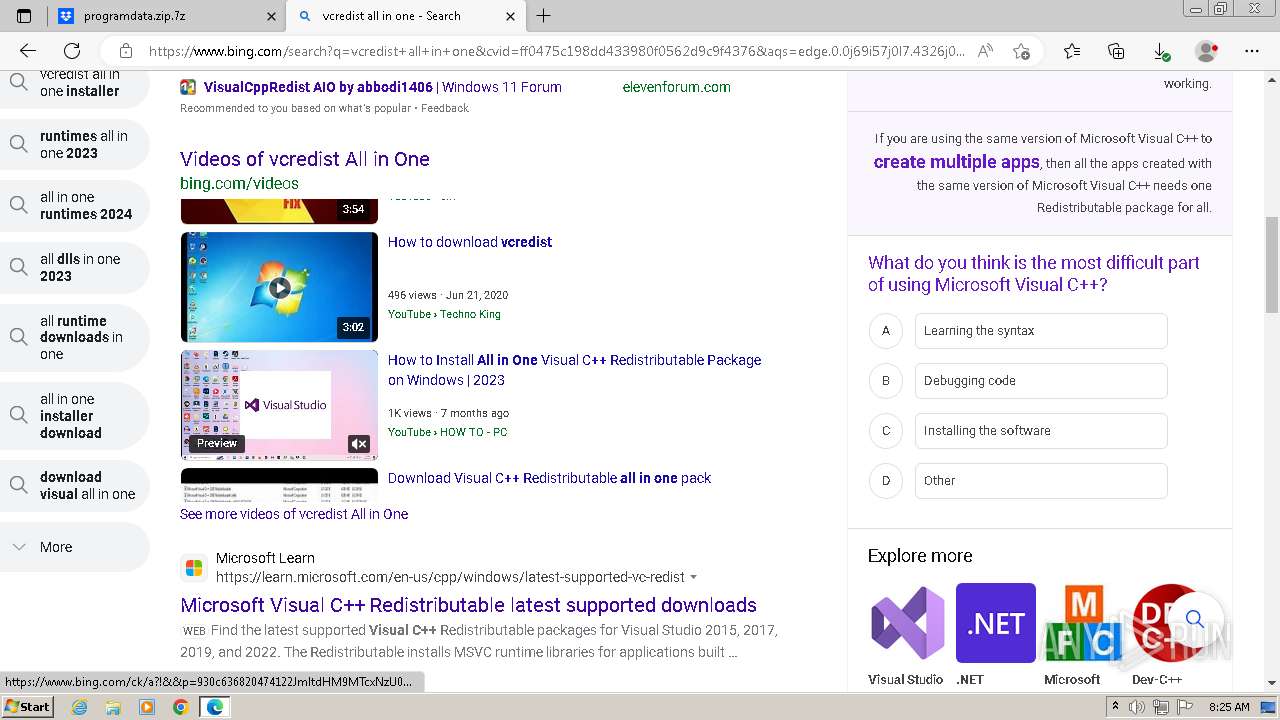
Task: Click the Start button
Action: point(28,707)
